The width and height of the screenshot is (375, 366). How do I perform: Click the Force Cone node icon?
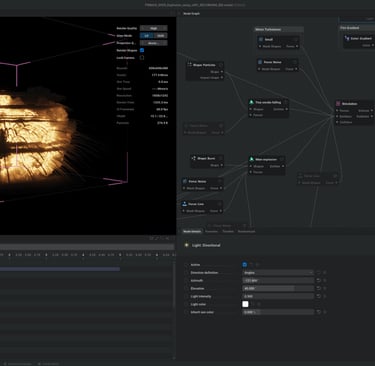(184, 204)
